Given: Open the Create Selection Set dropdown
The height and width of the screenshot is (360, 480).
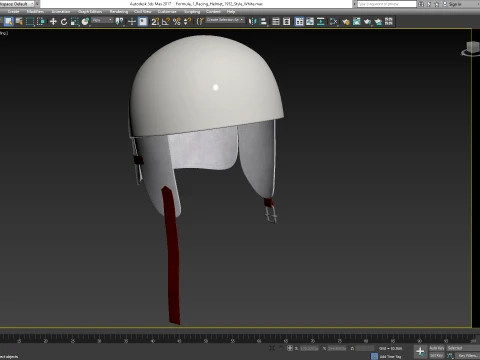Looking at the screenshot, I should point(225,20).
